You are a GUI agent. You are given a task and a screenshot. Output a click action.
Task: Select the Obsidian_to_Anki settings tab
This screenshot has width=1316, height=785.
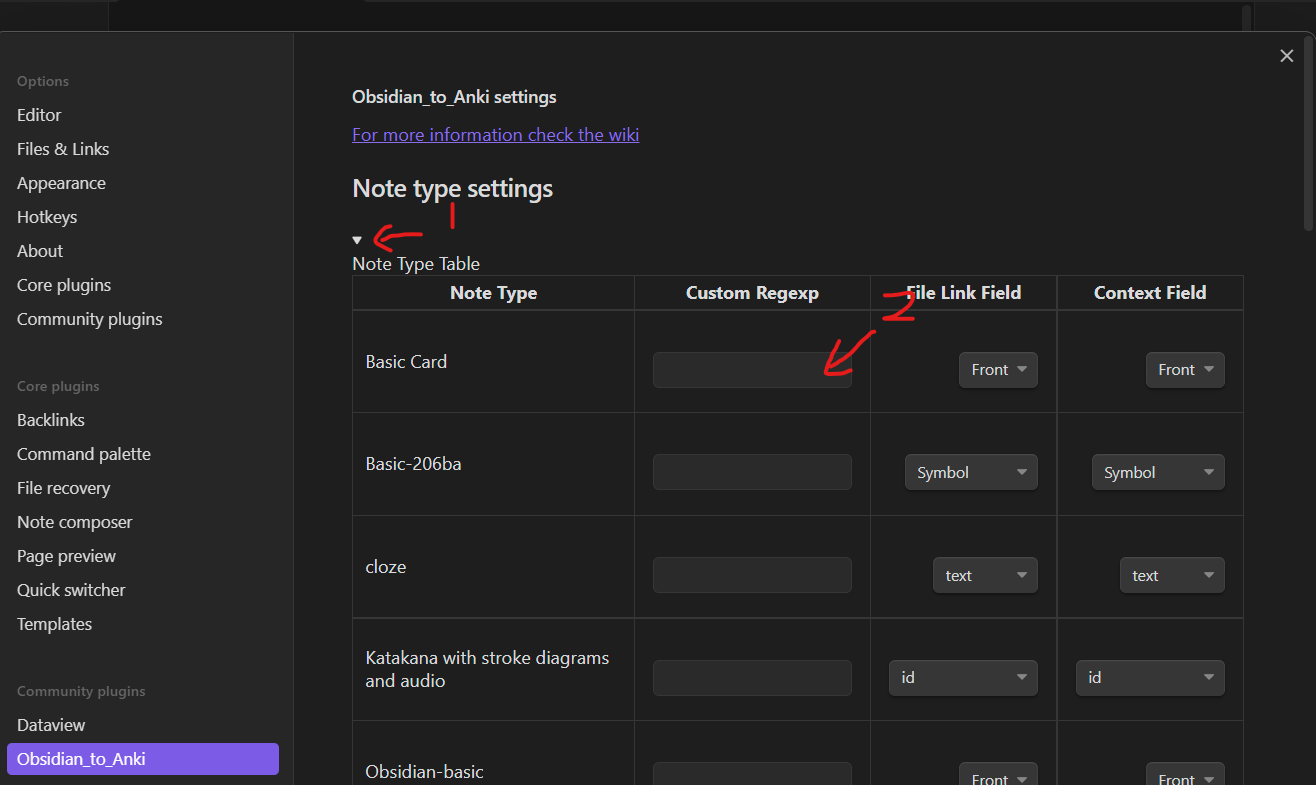[143, 759]
